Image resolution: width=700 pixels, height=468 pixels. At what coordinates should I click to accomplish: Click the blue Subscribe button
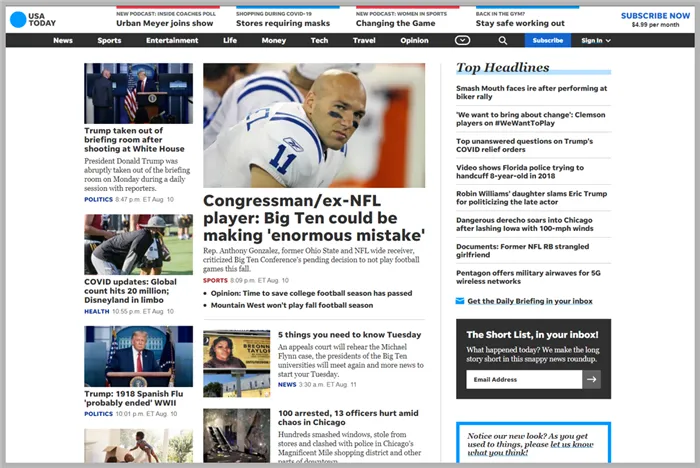click(547, 41)
